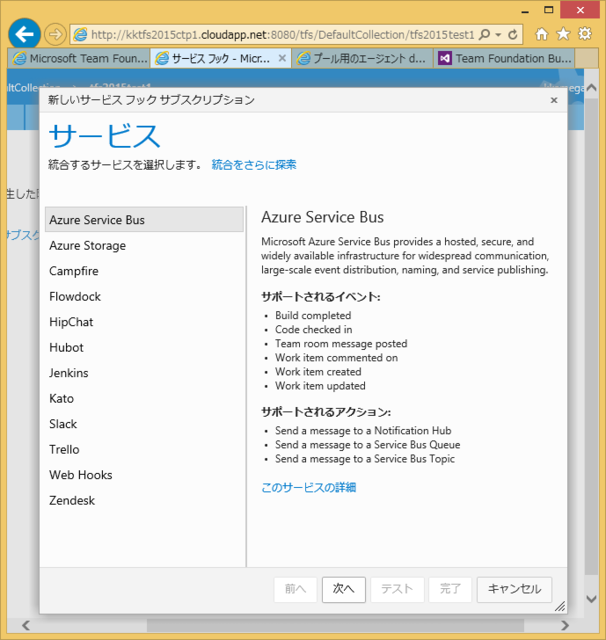This screenshot has width=606, height=640.
Task: Refresh the page with reload icon
Action: (x=513, y=34)
